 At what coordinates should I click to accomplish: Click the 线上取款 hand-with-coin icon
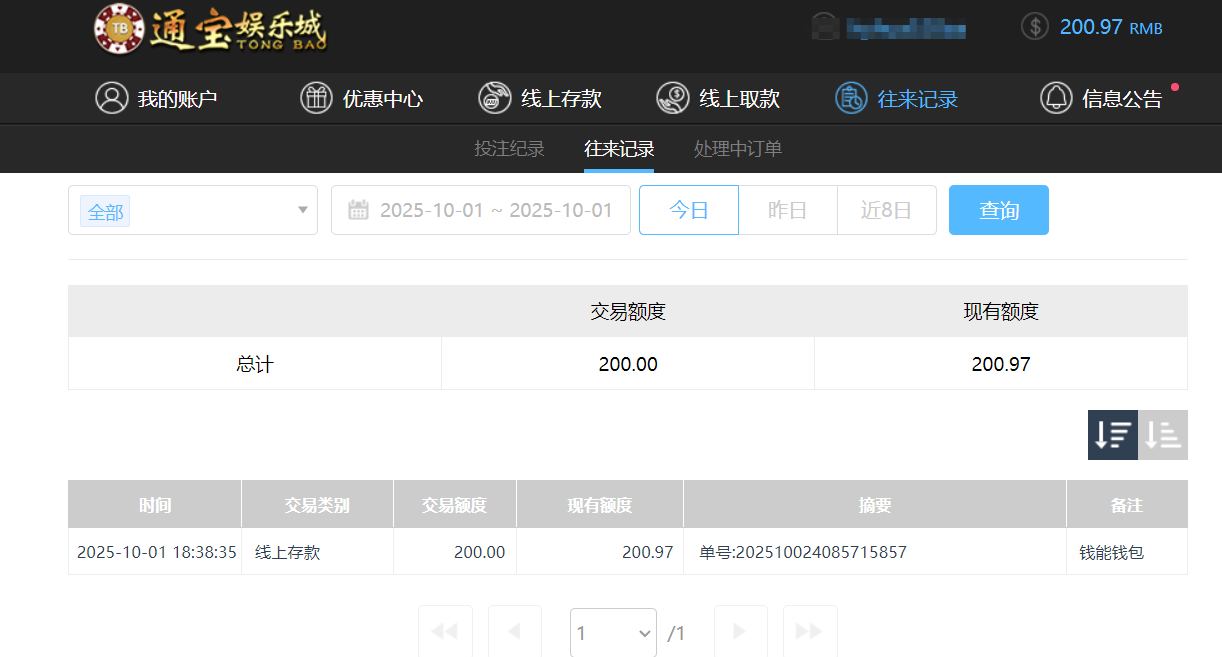(673, 98)
